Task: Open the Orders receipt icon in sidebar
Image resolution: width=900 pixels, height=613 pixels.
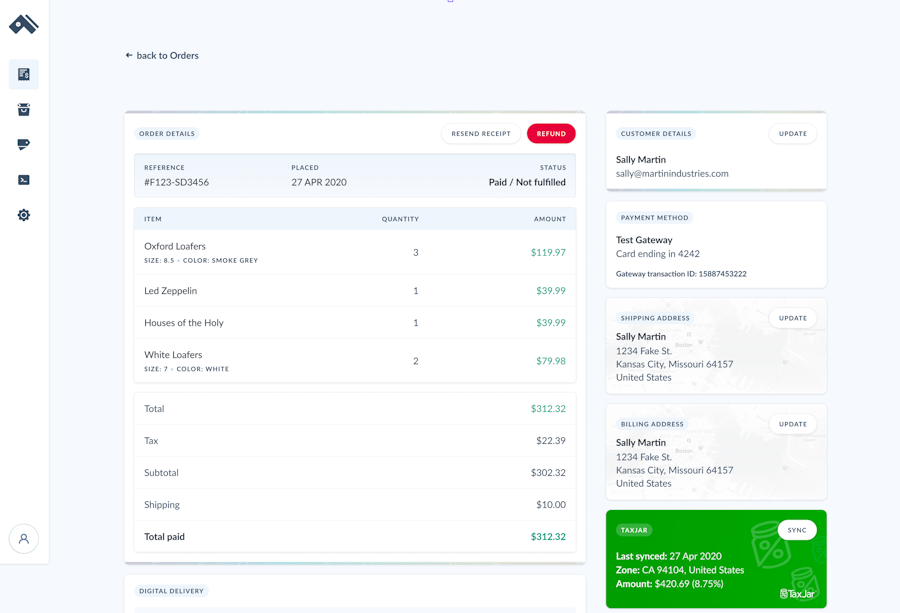Action: [x=22, y=74]
